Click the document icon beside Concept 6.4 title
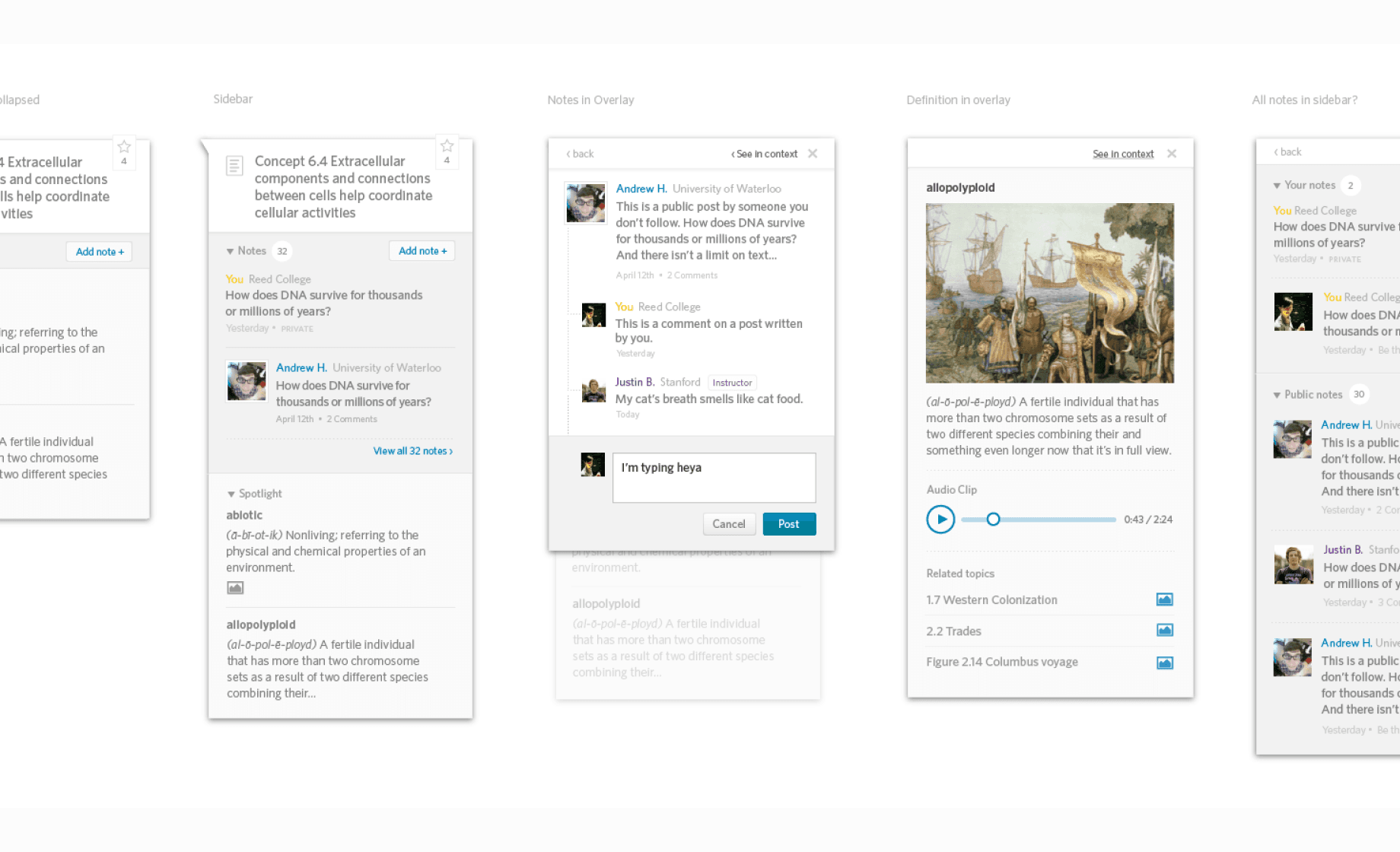 [x=234, y=165]
